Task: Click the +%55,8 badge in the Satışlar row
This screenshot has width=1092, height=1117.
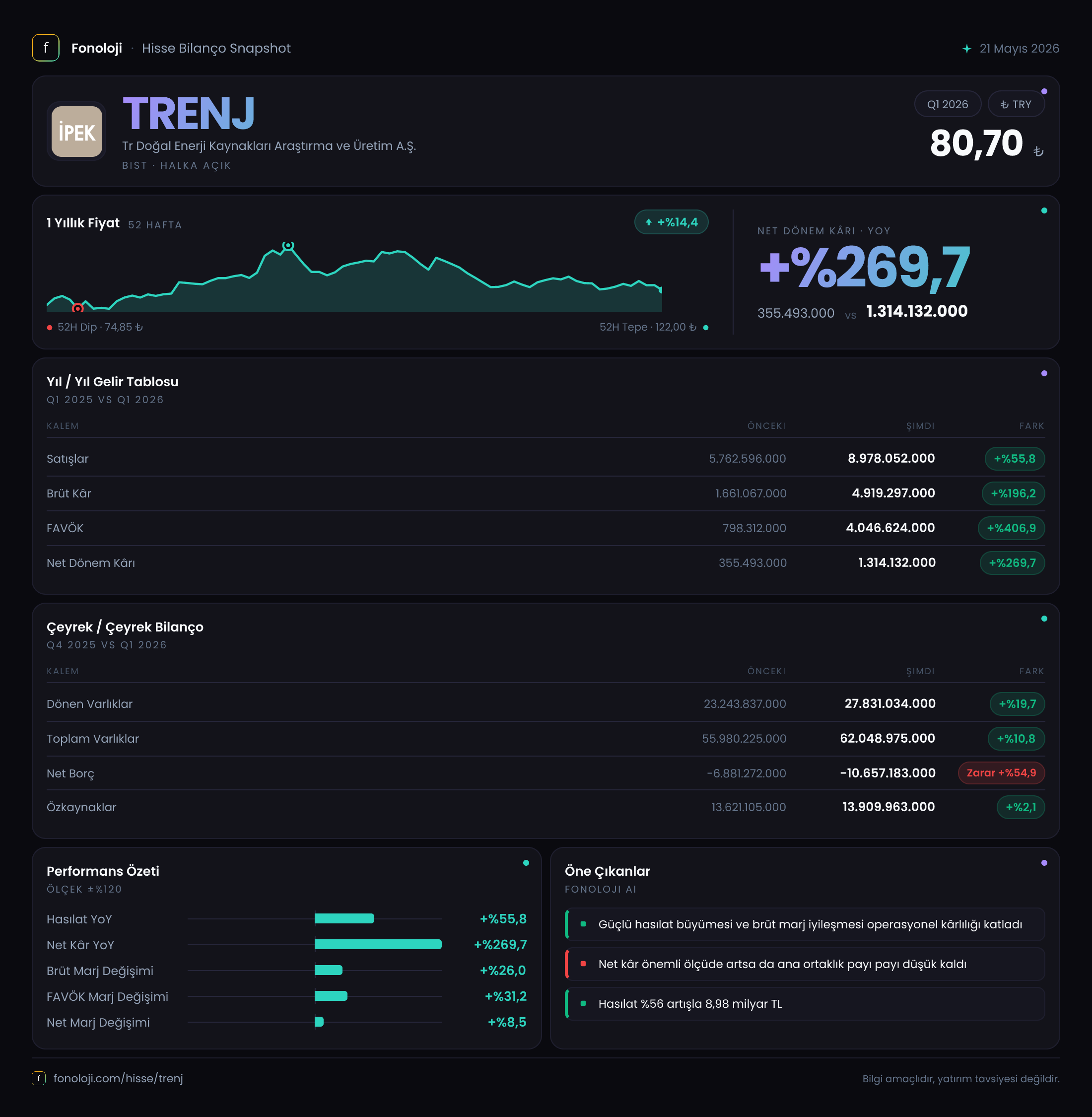Action: [x=1015, y=459]
